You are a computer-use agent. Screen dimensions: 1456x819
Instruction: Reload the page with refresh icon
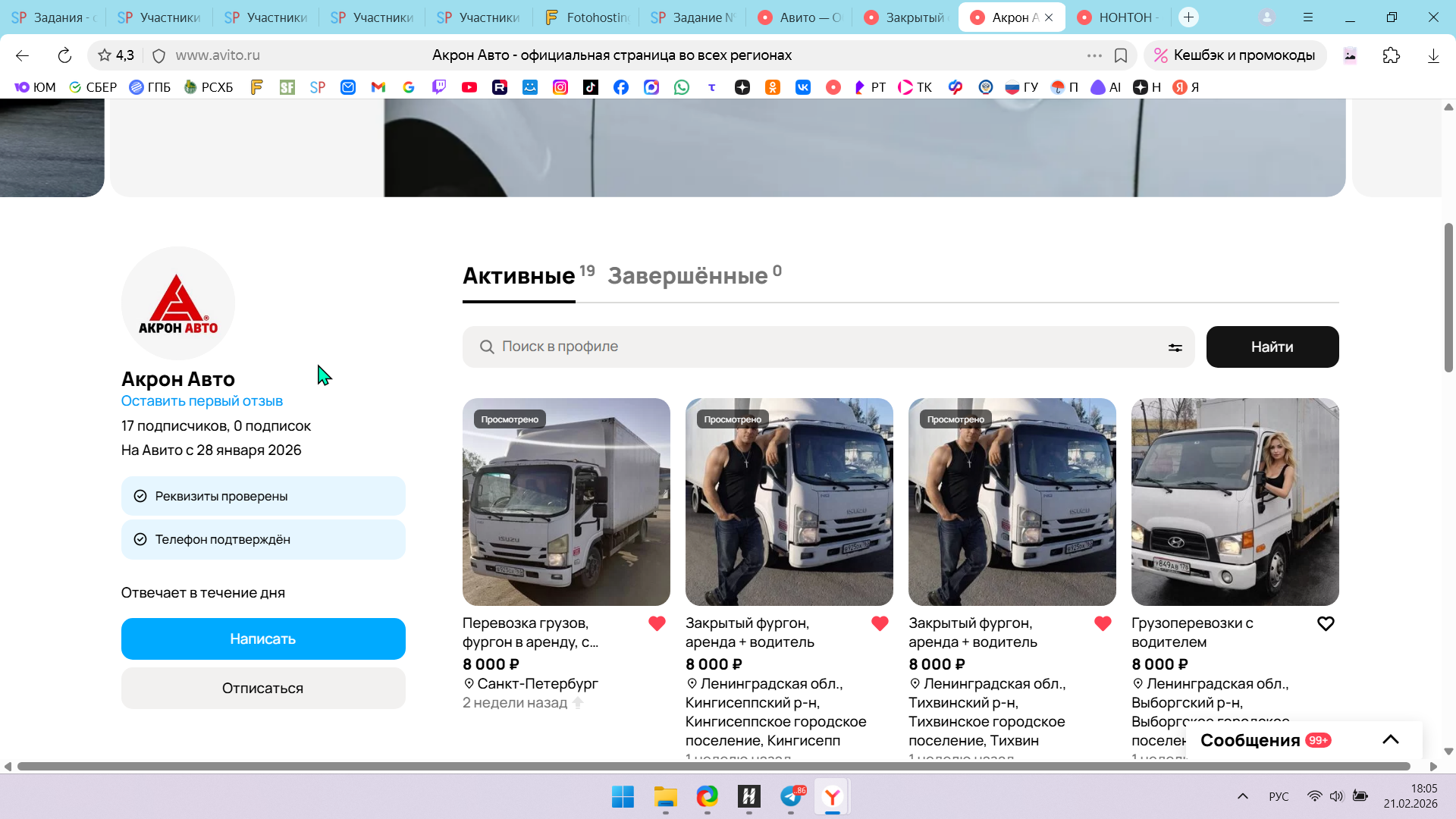tap(64, 55)
